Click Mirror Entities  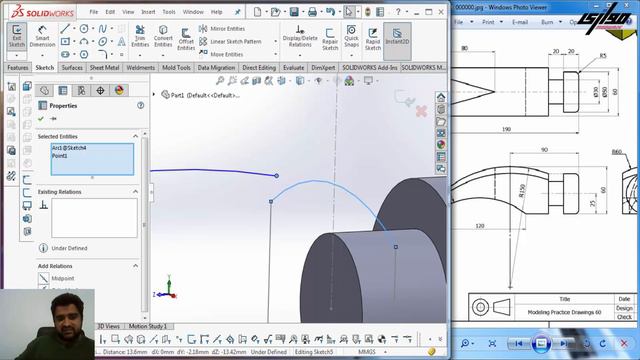click(222, 29)
